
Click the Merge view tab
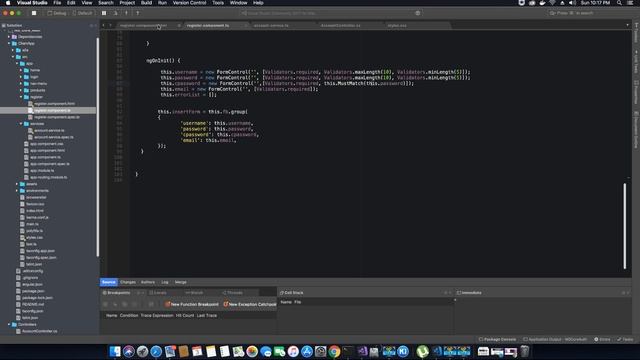[x=180, y=282]
